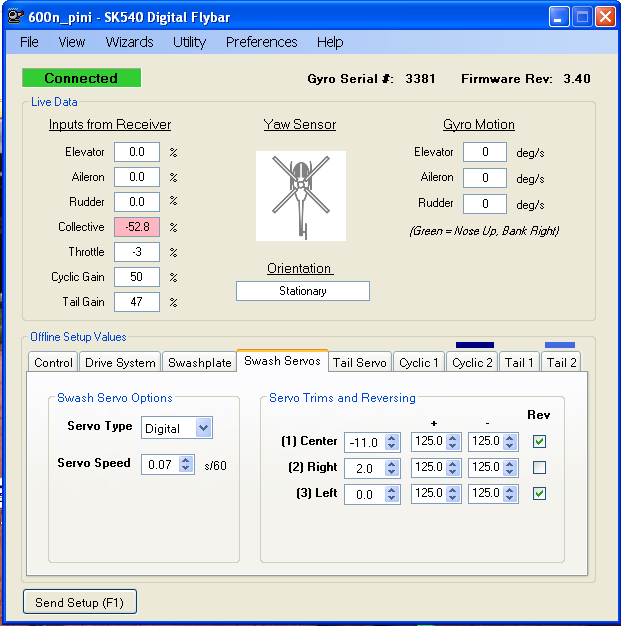621x626 pixels.
Task: Open the Cyclic 2 tab
Action: coord(472,363)
